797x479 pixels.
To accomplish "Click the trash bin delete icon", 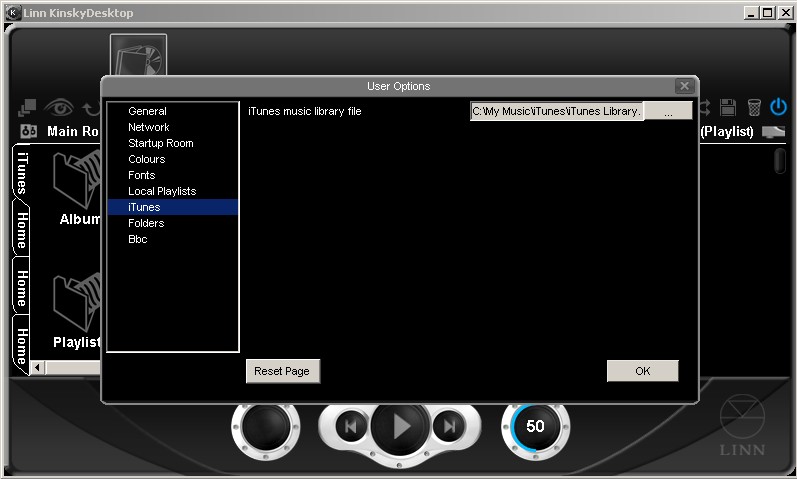I will click(x=754, y=107).
